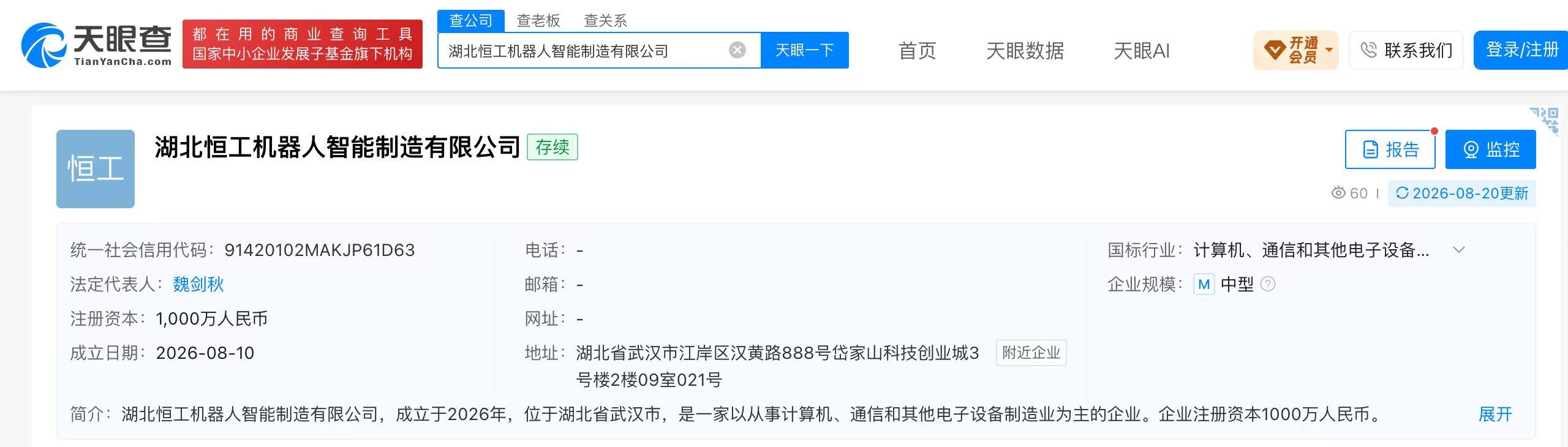
Task: Click the 恒工 company logo thumbnail
Action: click(x=96, y=169)
